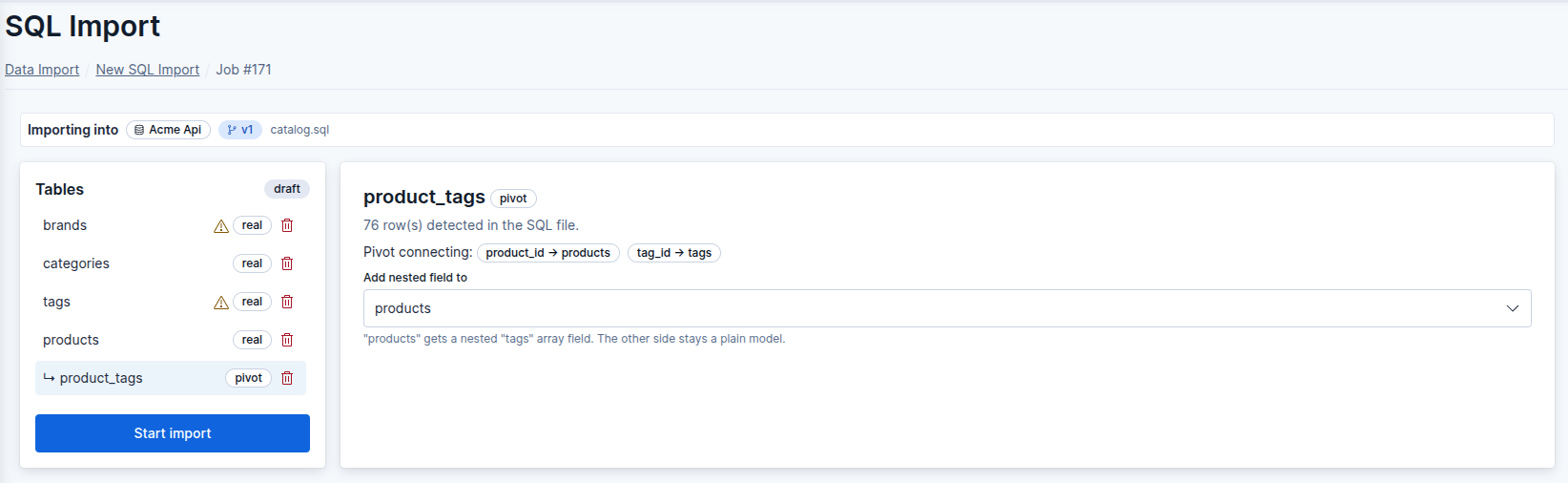Click pivot badge in product_tags sidebar row
Image resolution: width=1568 pixels, height=483 pixels.
[x=249, y=378]
